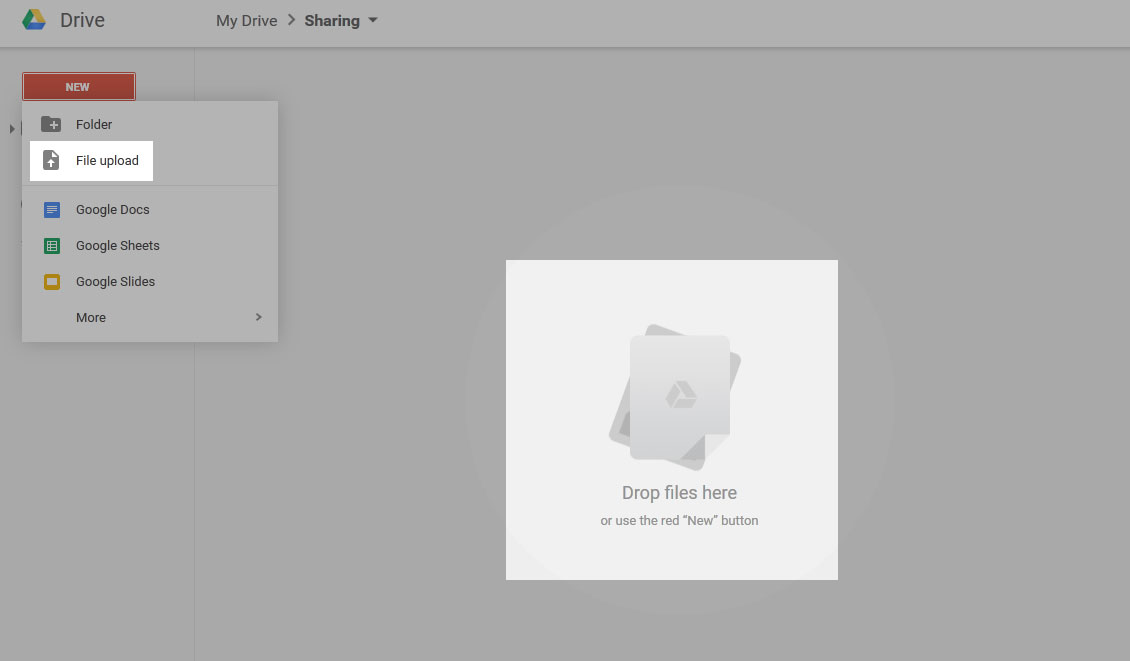Screen dimensions: 1130x661
Task: Click the new folder icon
Action: click(51, 124)
